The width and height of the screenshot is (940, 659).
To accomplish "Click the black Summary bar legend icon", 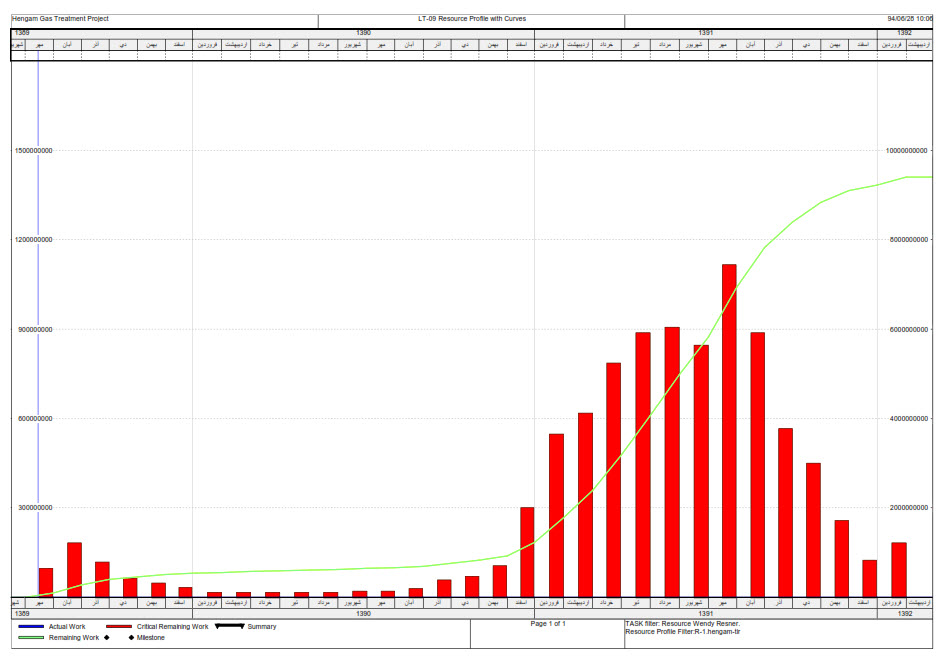I will point(229,627).
